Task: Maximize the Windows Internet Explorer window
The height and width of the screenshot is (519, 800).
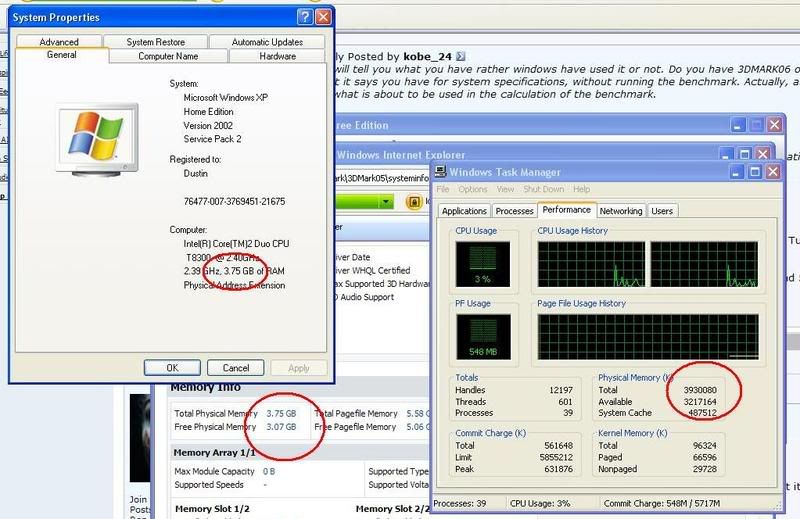Action: [x=744, y=154]
